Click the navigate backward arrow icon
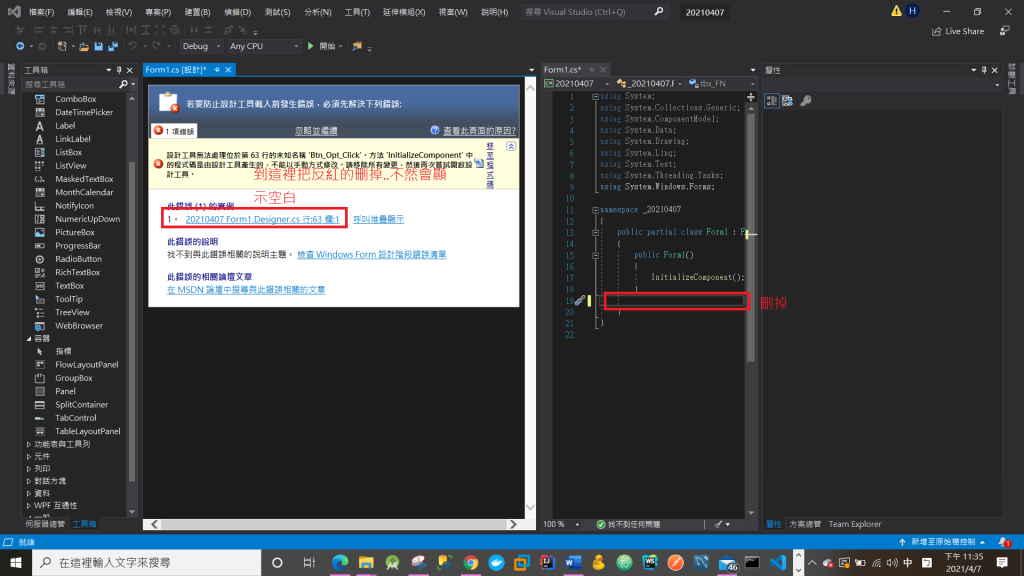 [x=20, y=46]
